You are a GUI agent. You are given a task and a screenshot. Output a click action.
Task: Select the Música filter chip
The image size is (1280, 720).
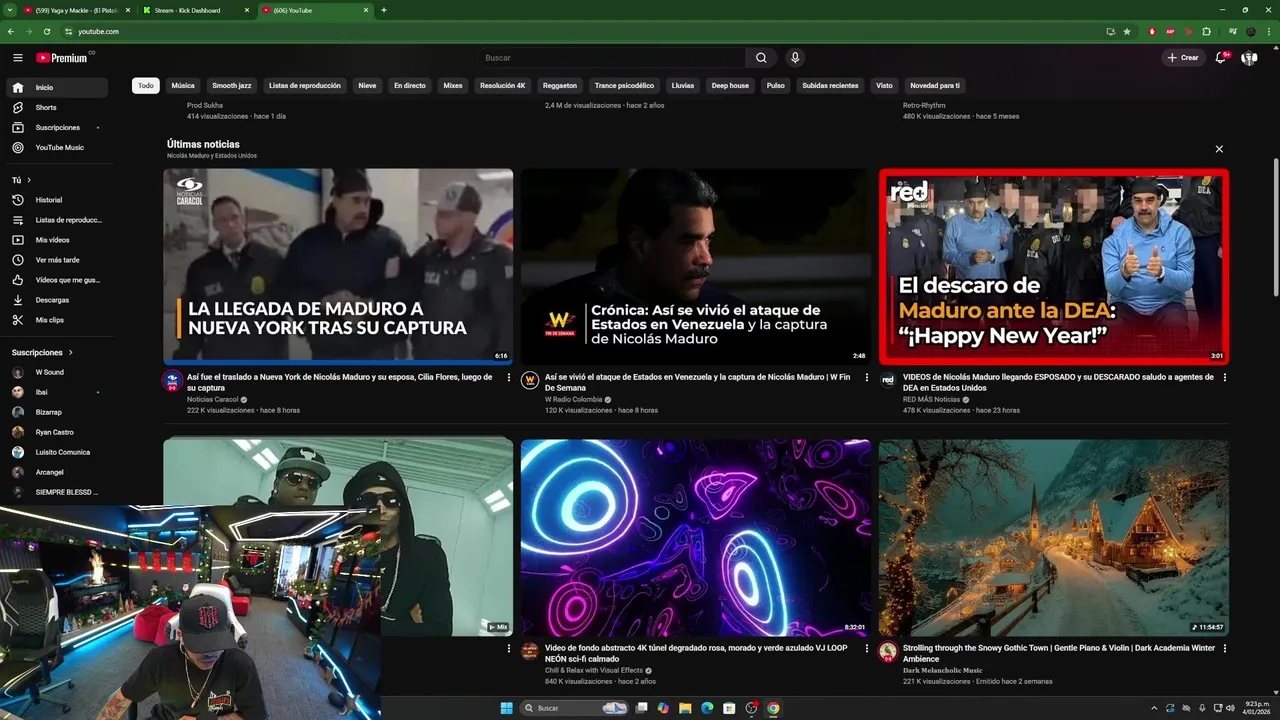click(x=183, y=86)
